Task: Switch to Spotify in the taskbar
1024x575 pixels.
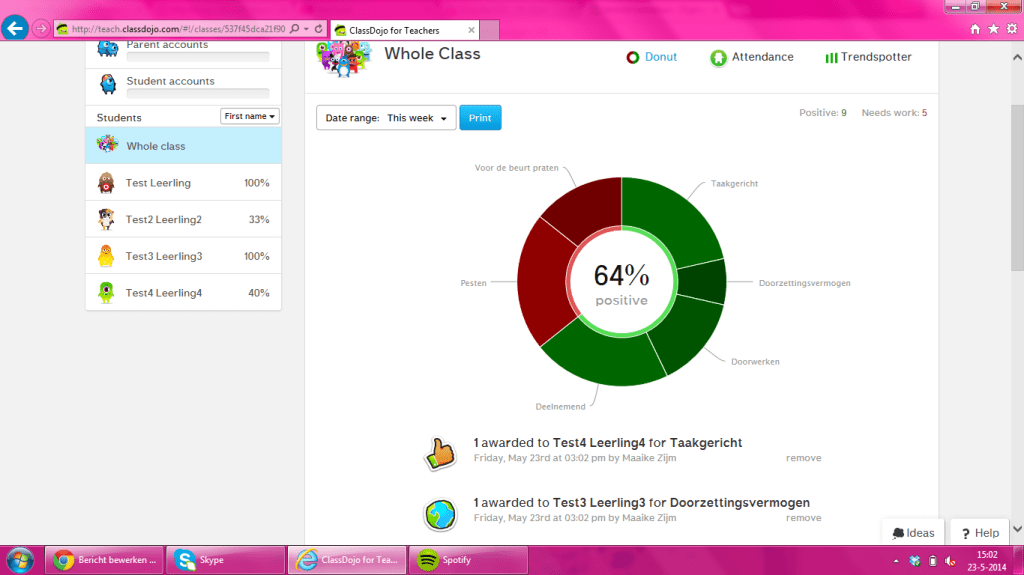Action: [x=468, y=560]
